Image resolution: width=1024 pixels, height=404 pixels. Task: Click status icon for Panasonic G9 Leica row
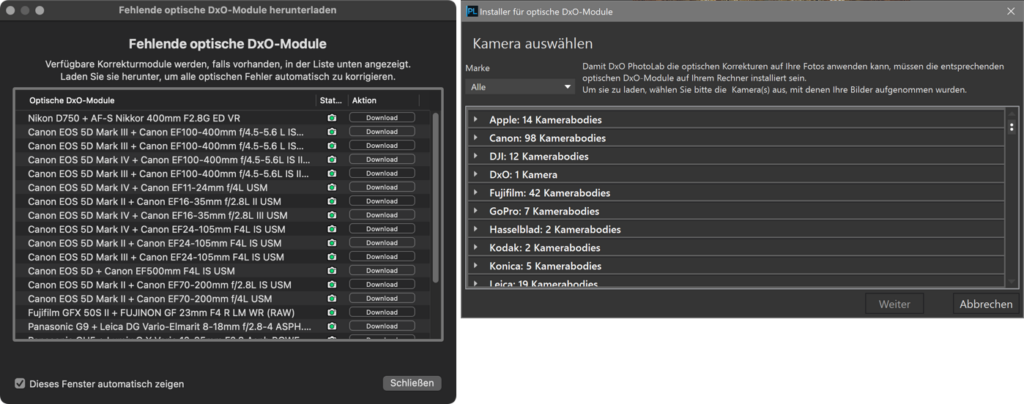coord(332,326)
